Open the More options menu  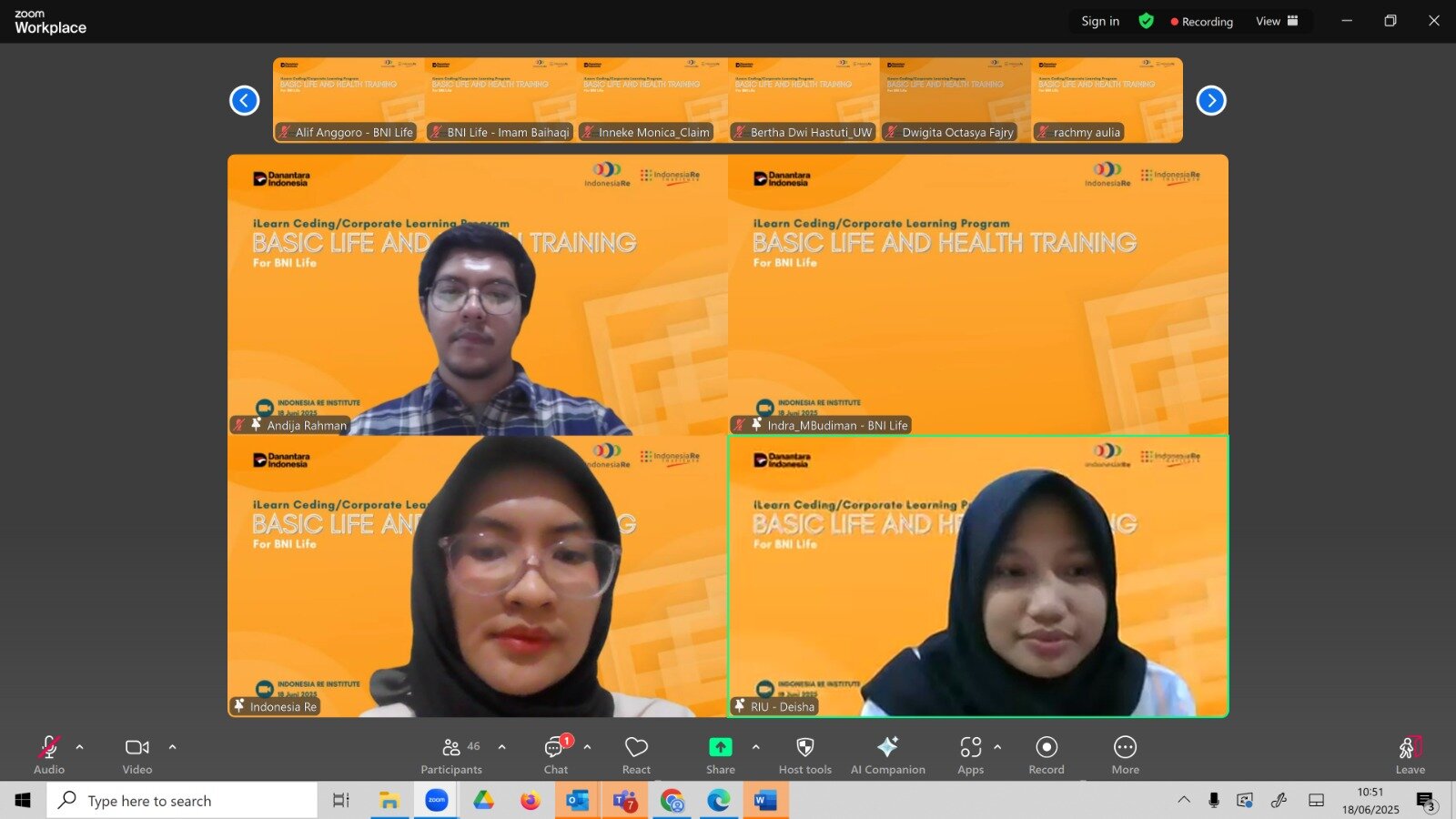click(1126, 755)
